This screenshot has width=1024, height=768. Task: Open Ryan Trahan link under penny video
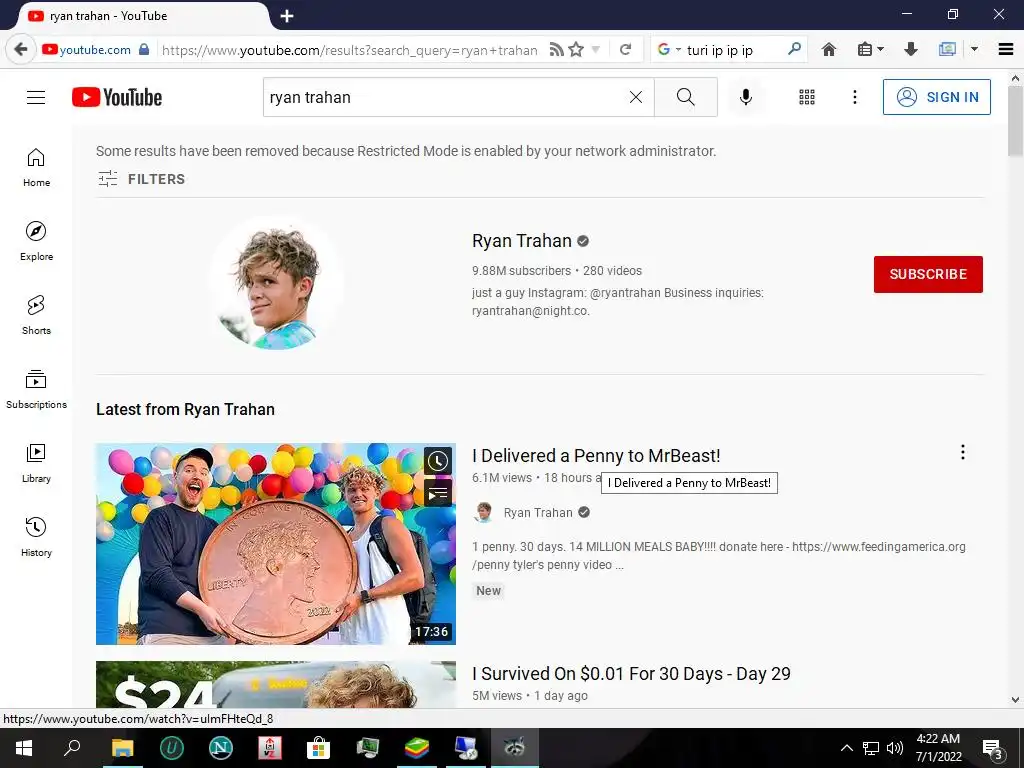click(538, 513)
